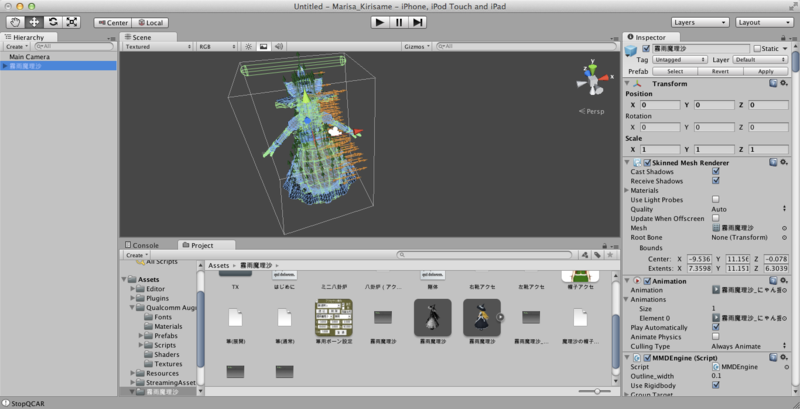Toggle GameObject active checkbox in Inspector
Image resolution: width=800 pixels, height=409 pixels.
pyautogui.click(x=646, y=48)
